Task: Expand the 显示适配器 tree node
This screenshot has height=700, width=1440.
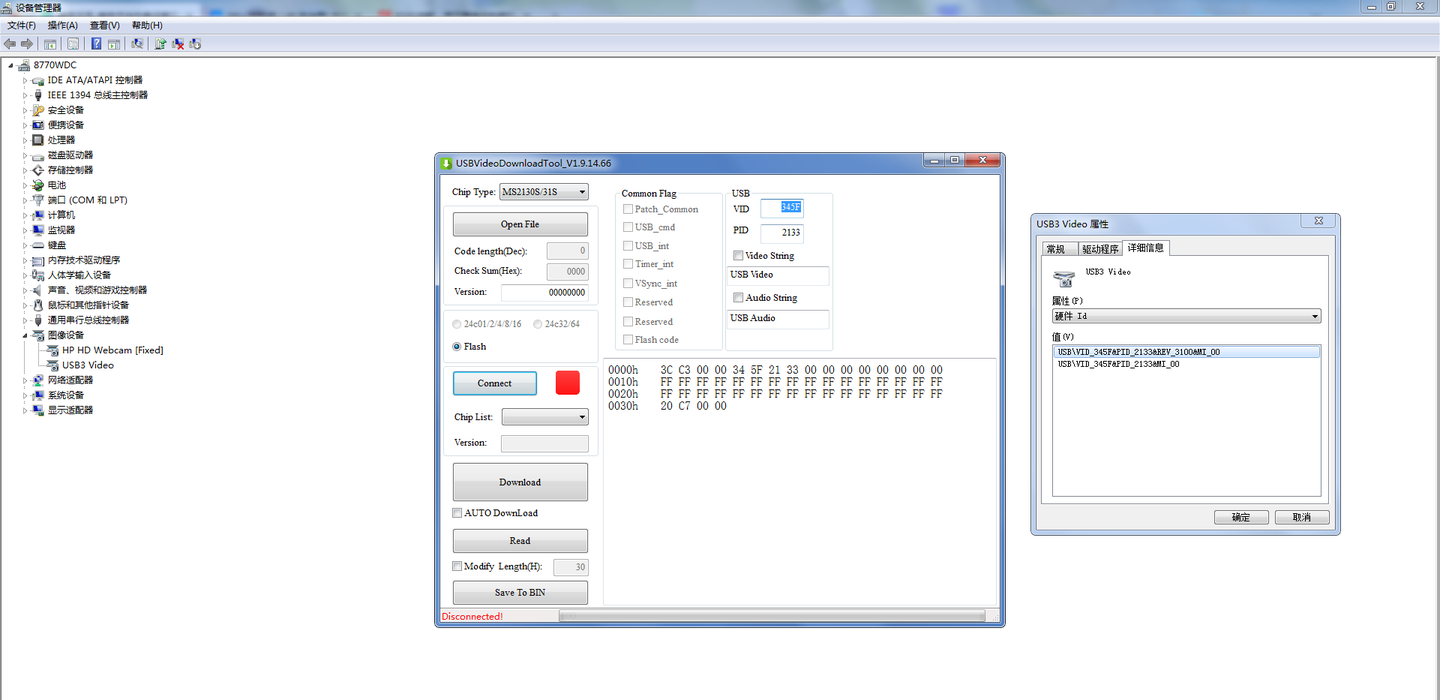Action: pos(25,410)
